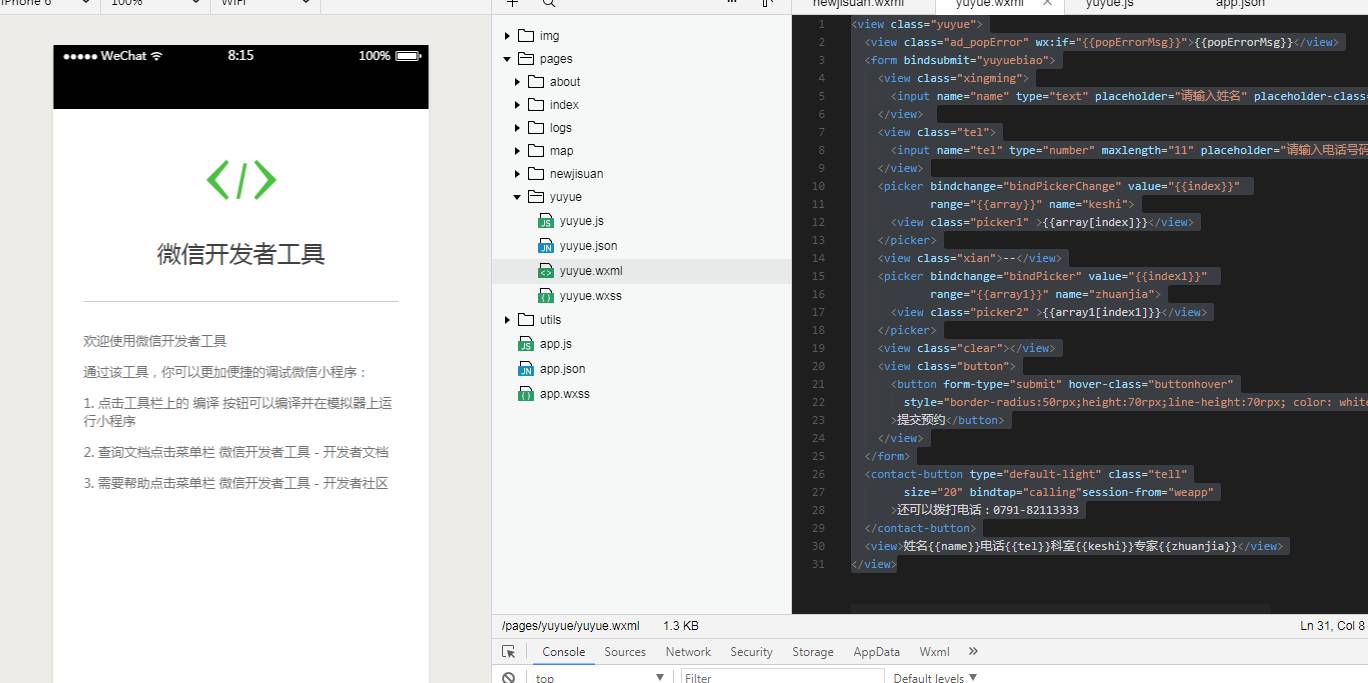
Task: Open yuyue.json in the file tree
Action: tap(588, 246)
